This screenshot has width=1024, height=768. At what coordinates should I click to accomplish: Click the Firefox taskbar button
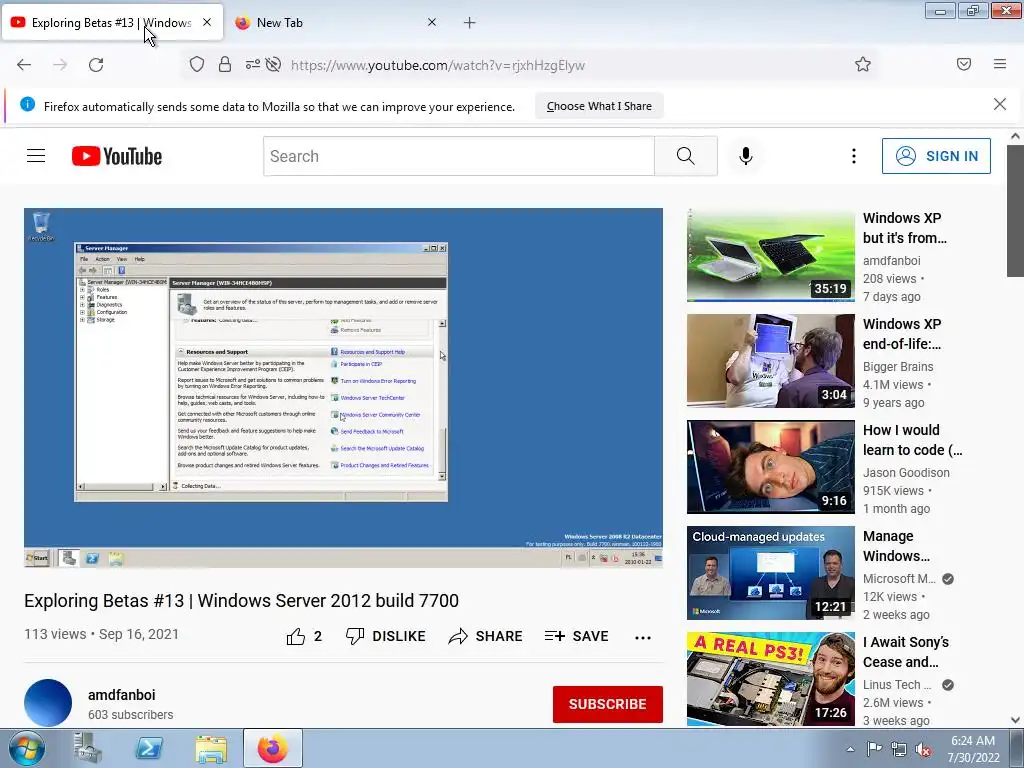273,748
